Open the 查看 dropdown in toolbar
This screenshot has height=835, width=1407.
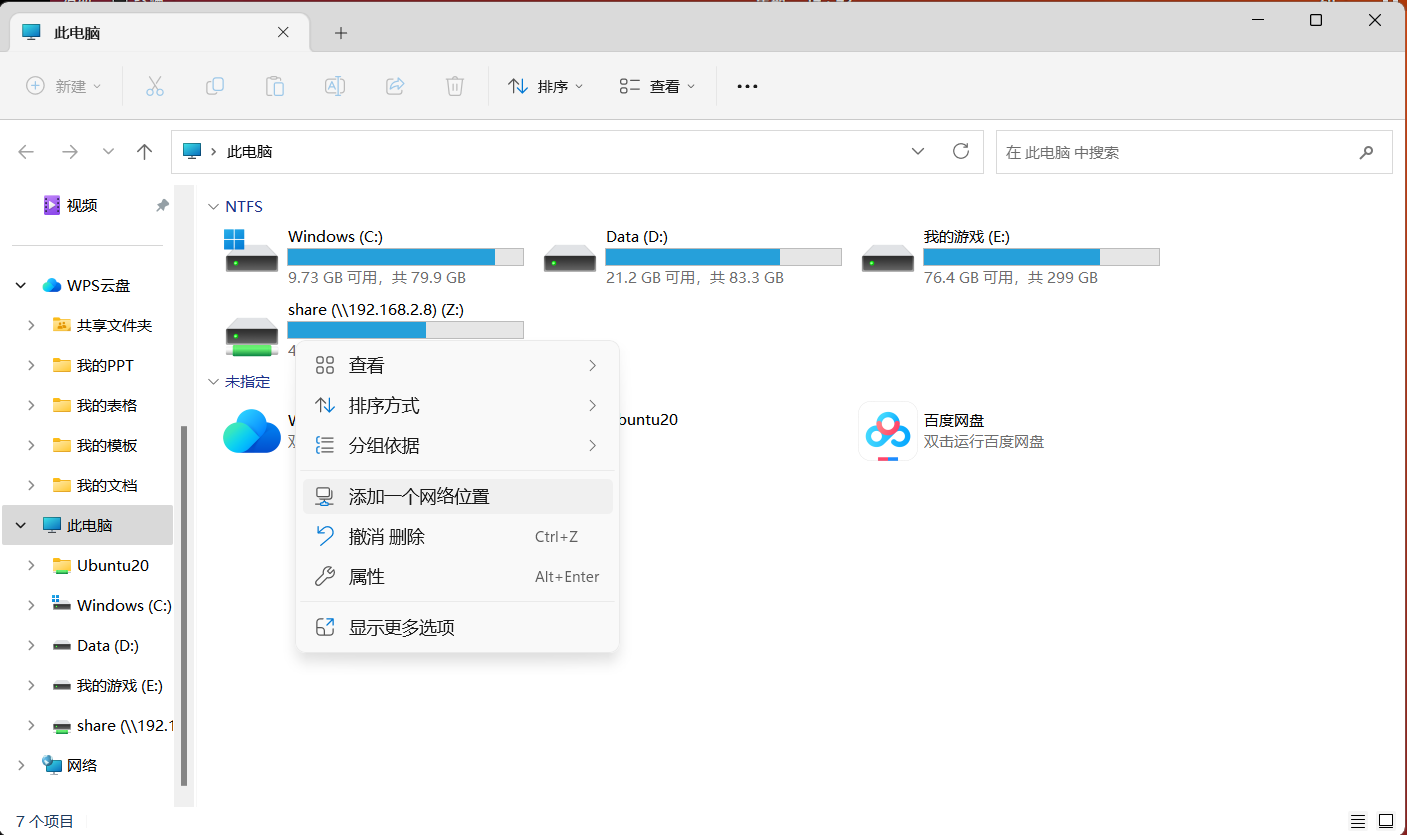point(656,86)
